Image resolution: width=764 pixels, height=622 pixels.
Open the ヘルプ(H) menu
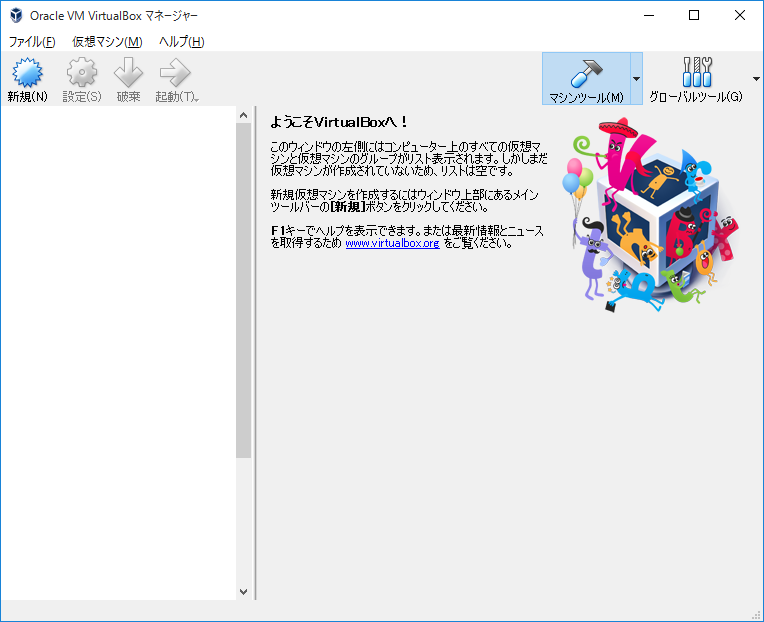181,42
